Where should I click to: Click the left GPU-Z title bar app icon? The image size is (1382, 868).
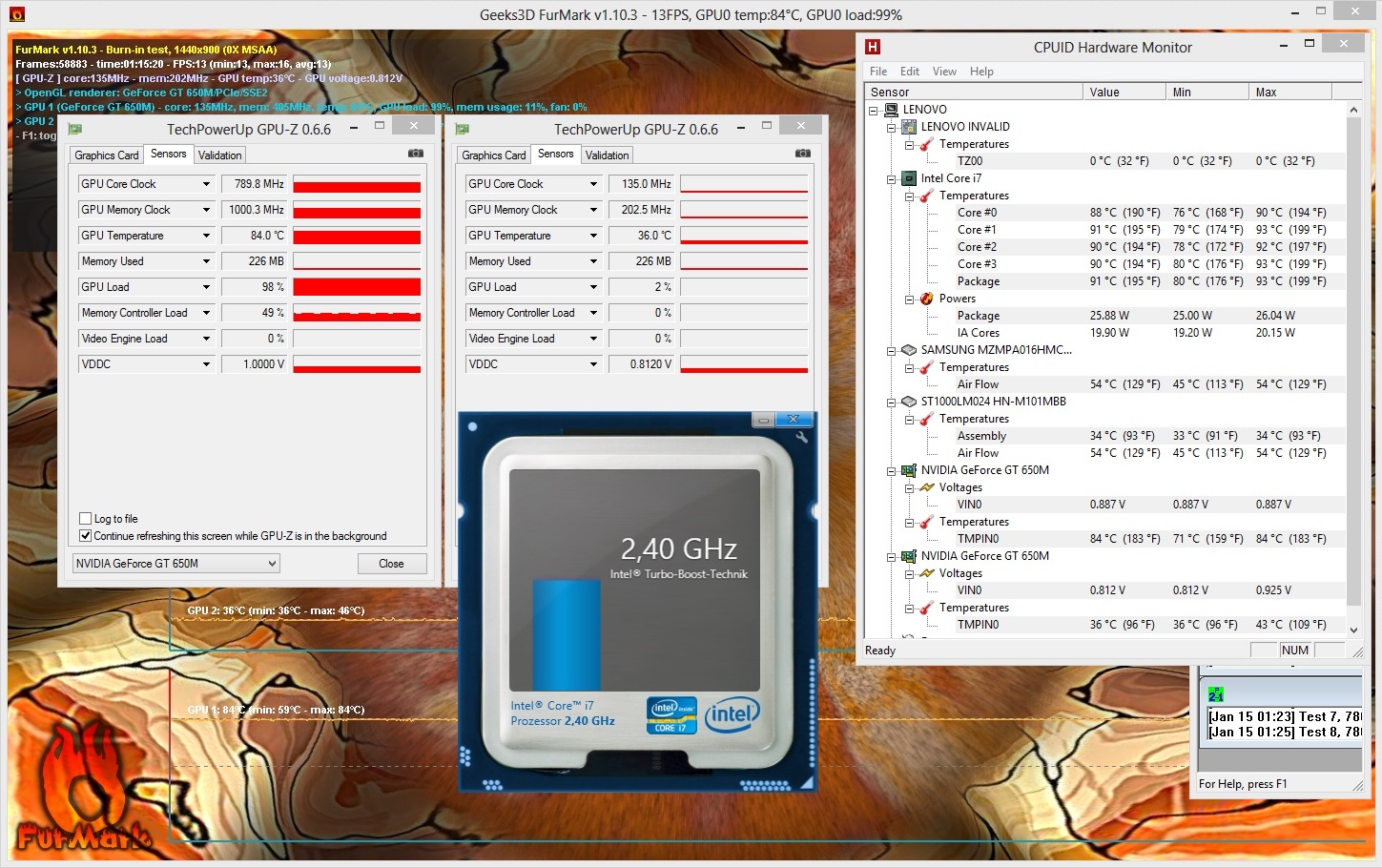coord(75,129)
